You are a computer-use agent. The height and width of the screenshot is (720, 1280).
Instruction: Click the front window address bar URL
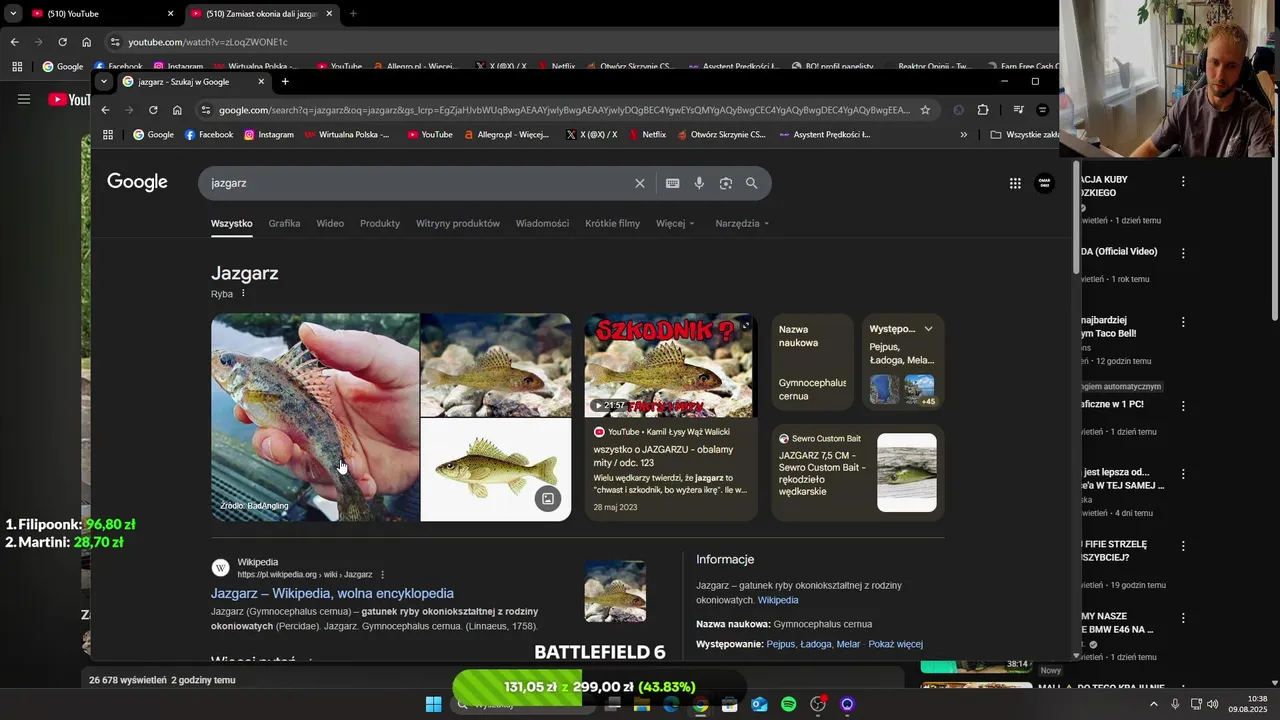point(564,110)
